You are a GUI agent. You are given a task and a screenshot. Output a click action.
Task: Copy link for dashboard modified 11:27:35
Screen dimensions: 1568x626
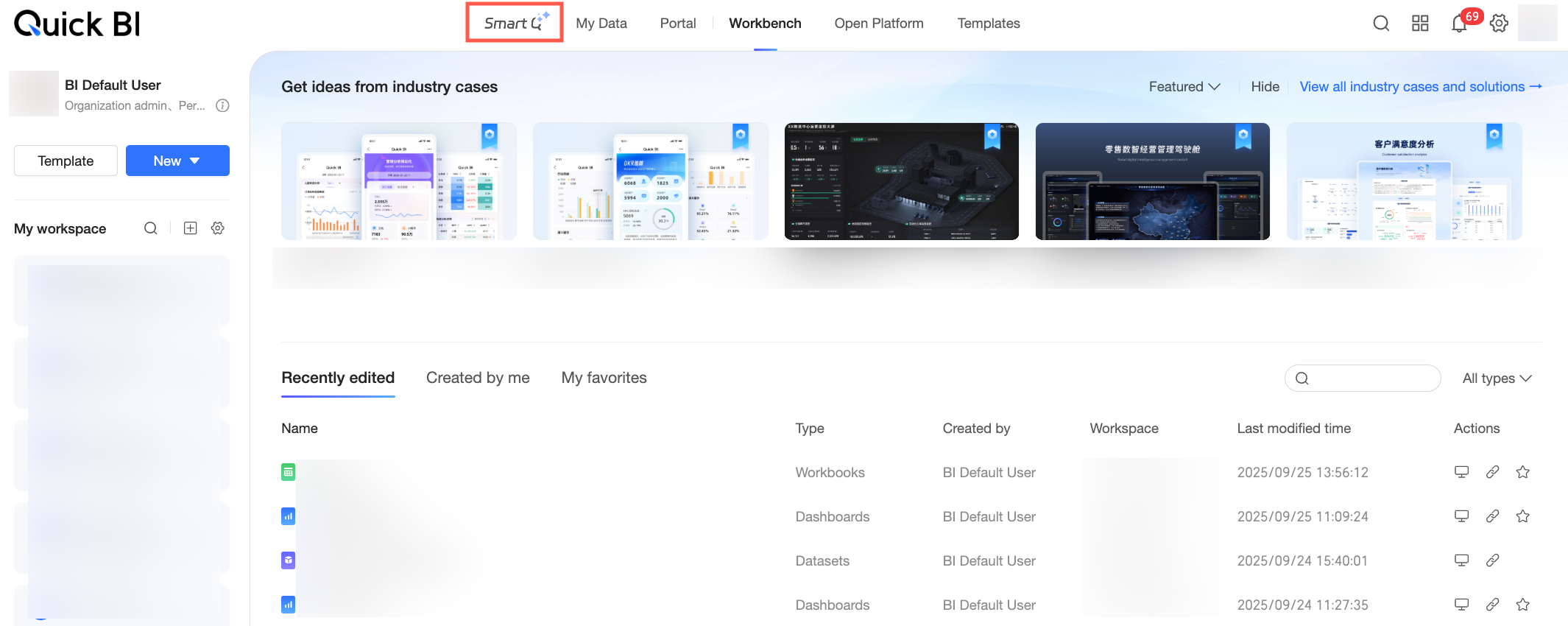pyautogui.click(x=1492, y=605)
